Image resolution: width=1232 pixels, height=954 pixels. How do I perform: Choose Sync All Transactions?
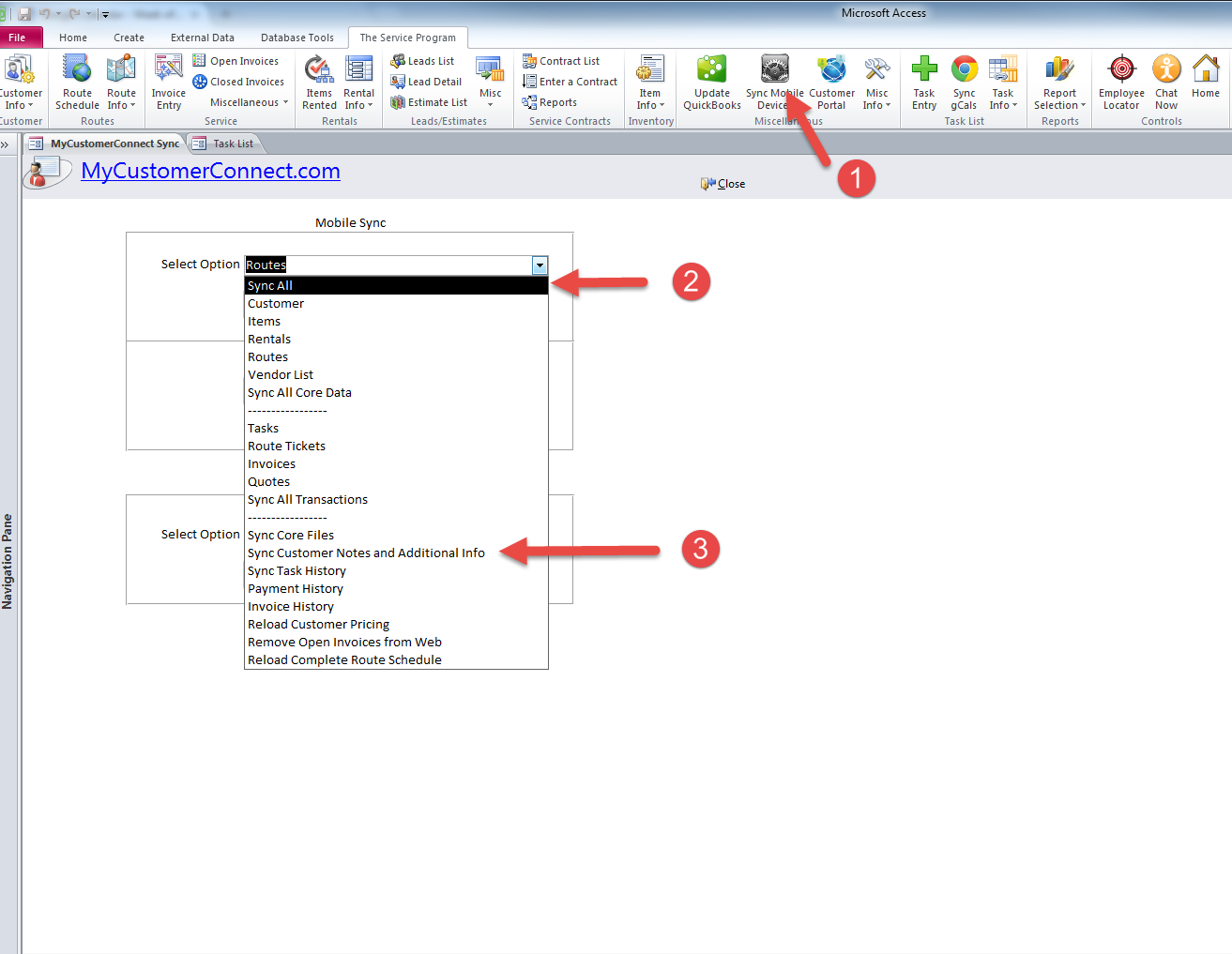point(396,499)
